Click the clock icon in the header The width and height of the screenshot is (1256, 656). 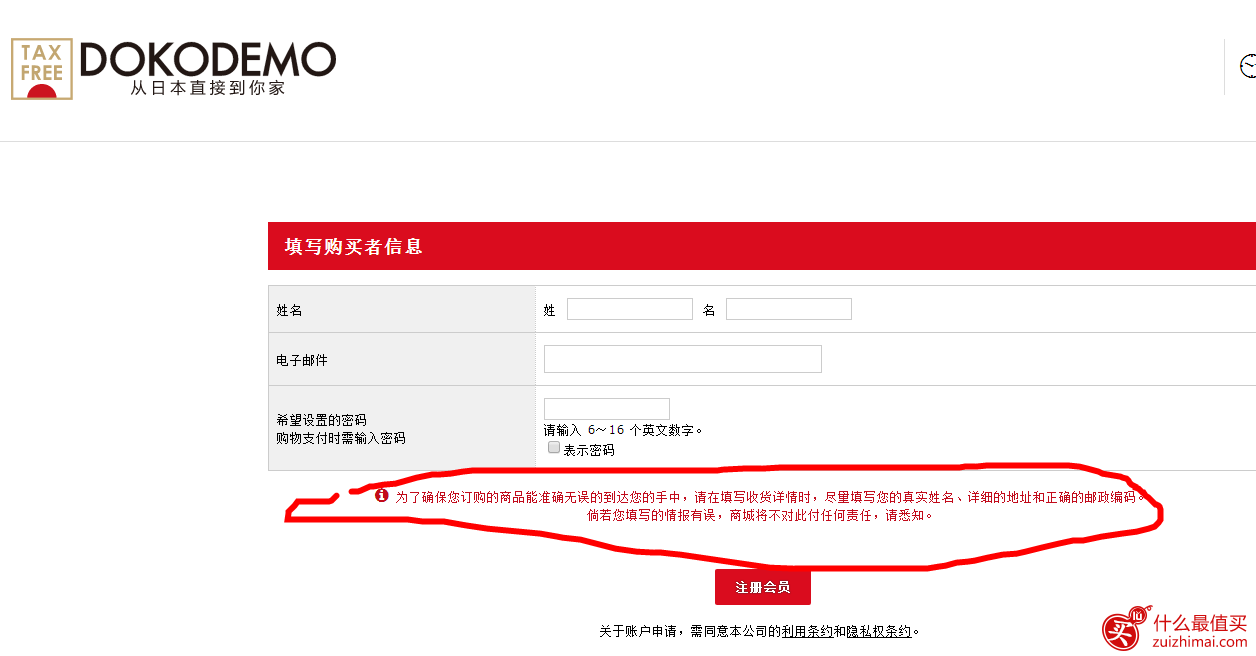pos(1248,66)
